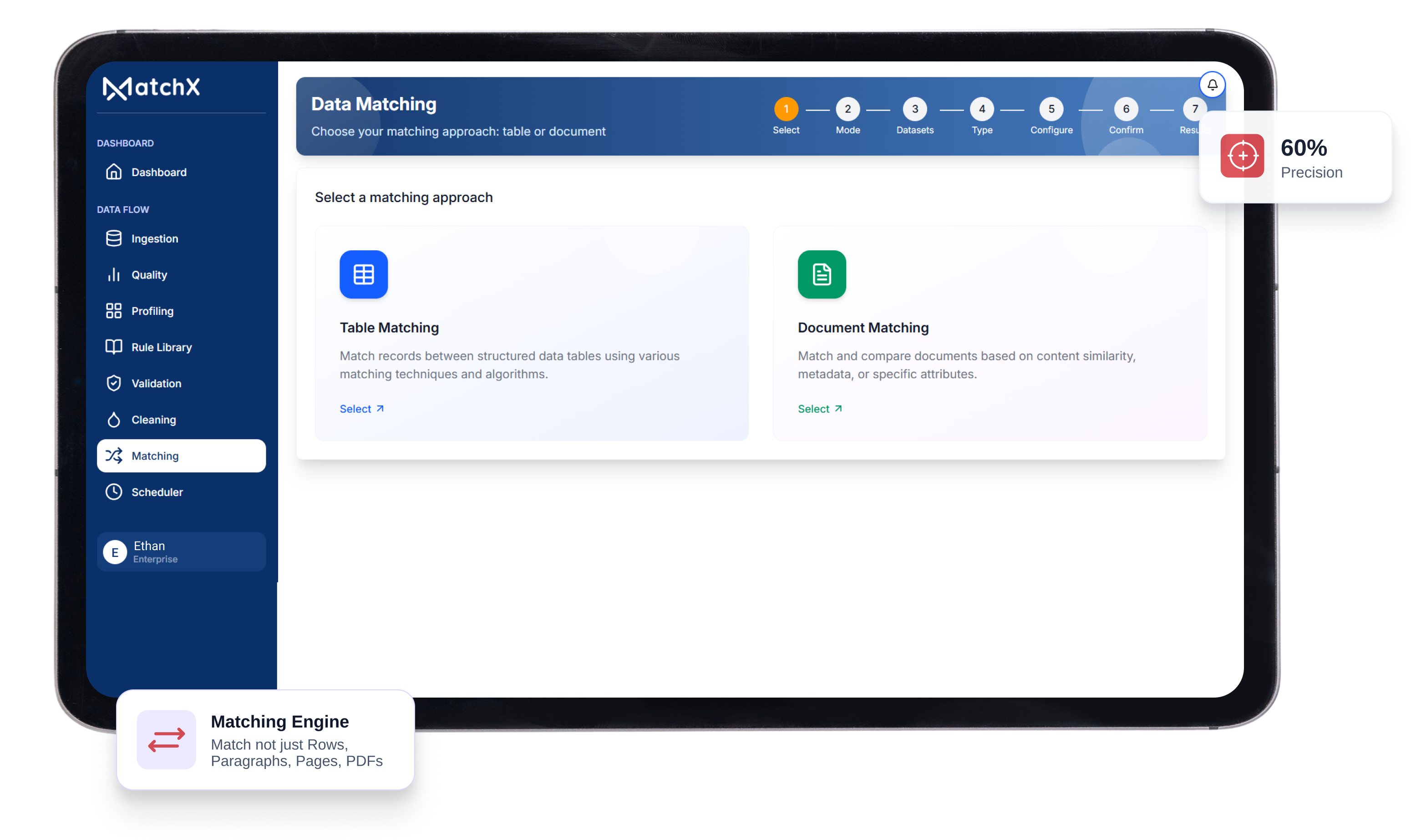This screenshot has height=840, width=1411.
Task: Click step 6 Confirm circle
Action: (1126, 109)
